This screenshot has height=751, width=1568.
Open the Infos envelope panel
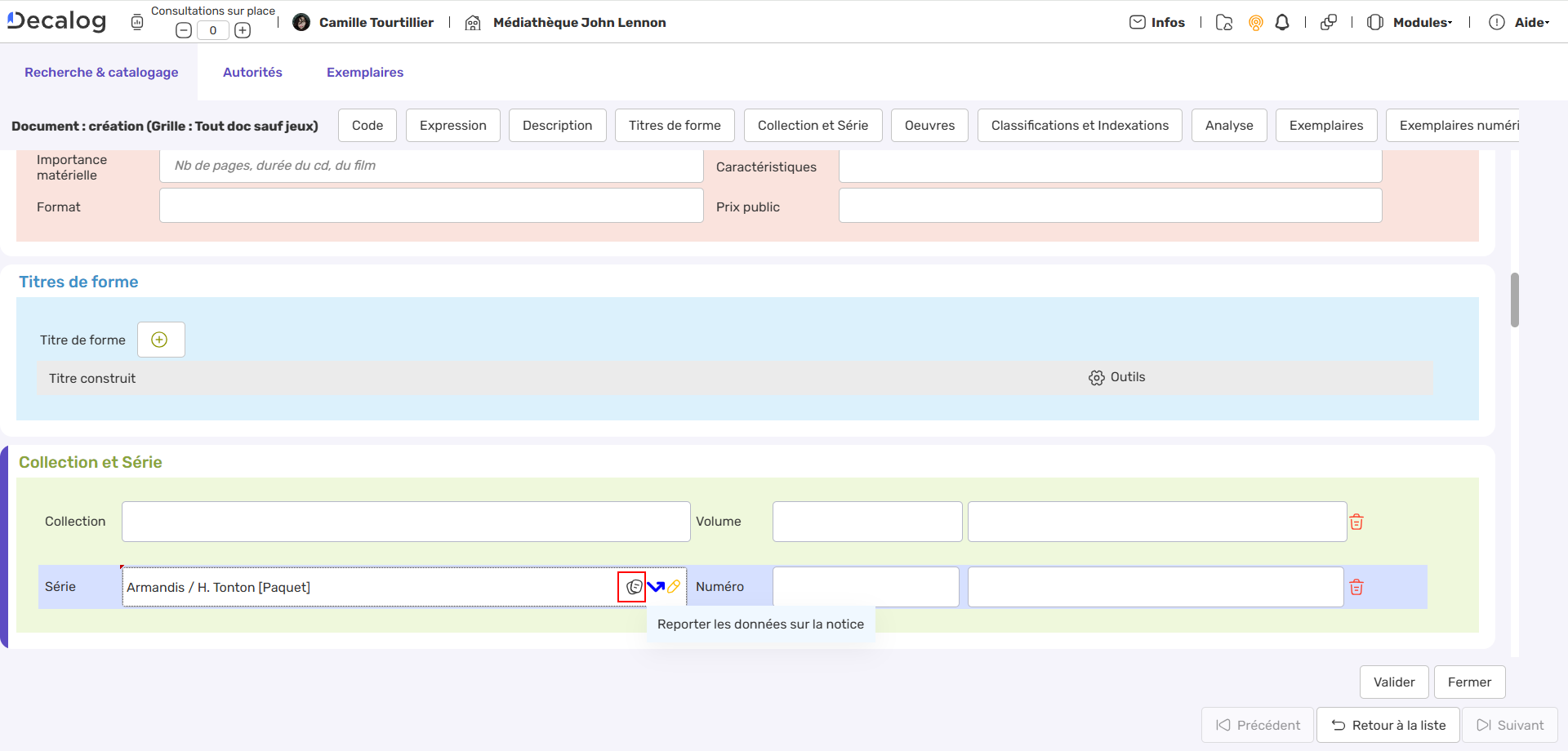[1157, 22]
